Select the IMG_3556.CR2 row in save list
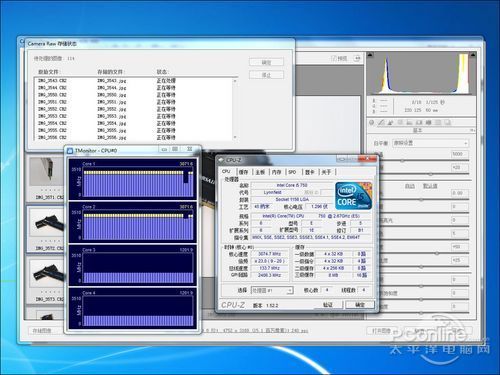 pyautogui.click(x=133, y=137)
